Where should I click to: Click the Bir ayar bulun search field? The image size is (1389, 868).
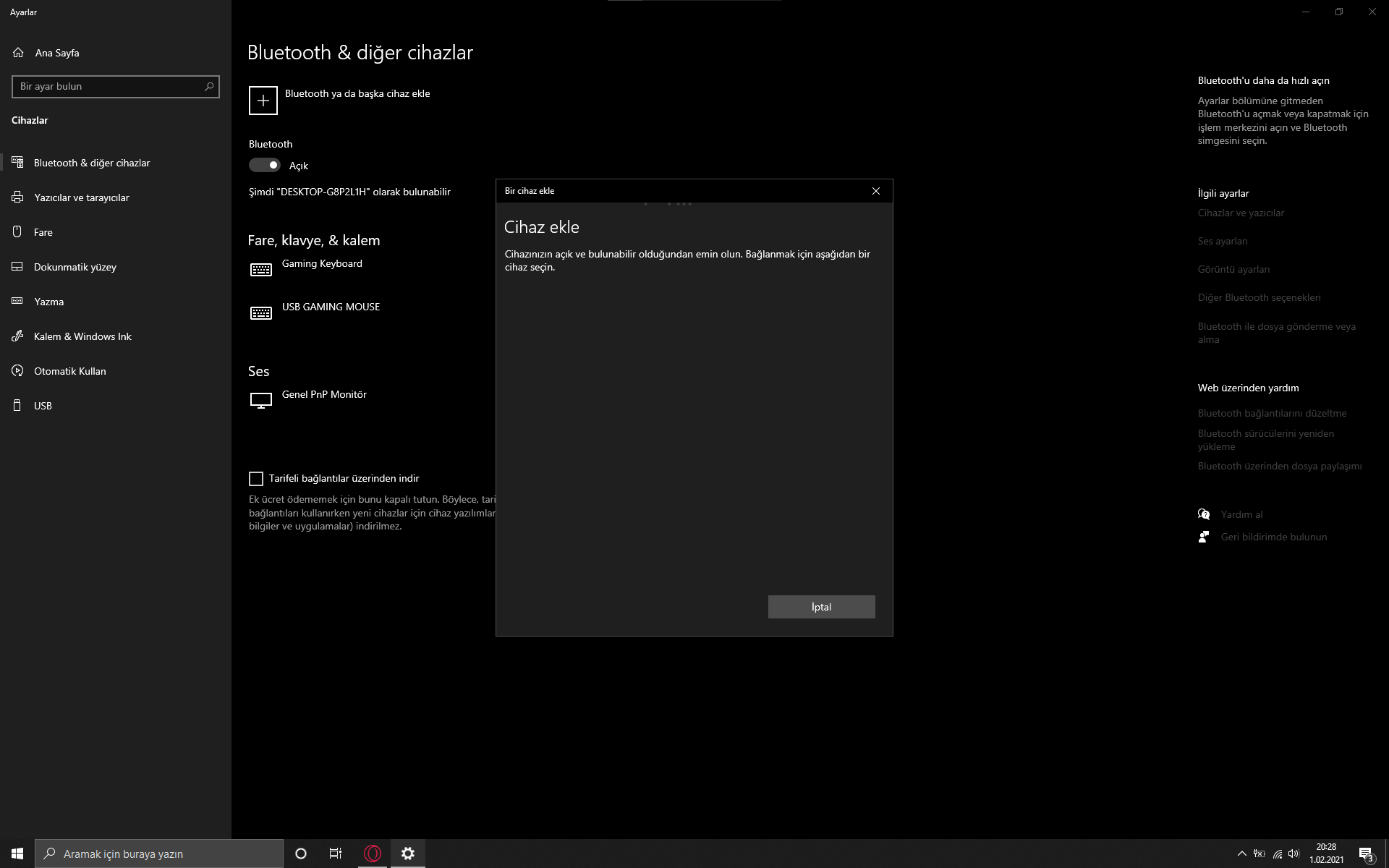[x=109, y=86]
